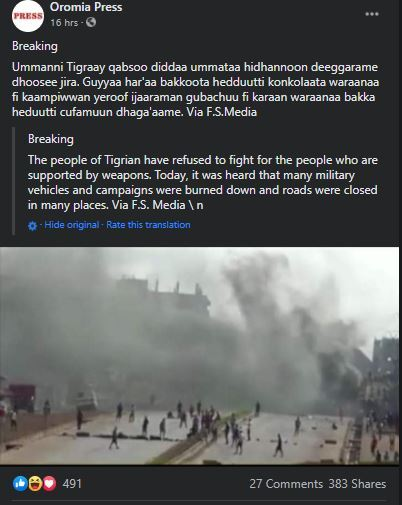Select the original Oromo post paragraph

click(x=196, y=89)
